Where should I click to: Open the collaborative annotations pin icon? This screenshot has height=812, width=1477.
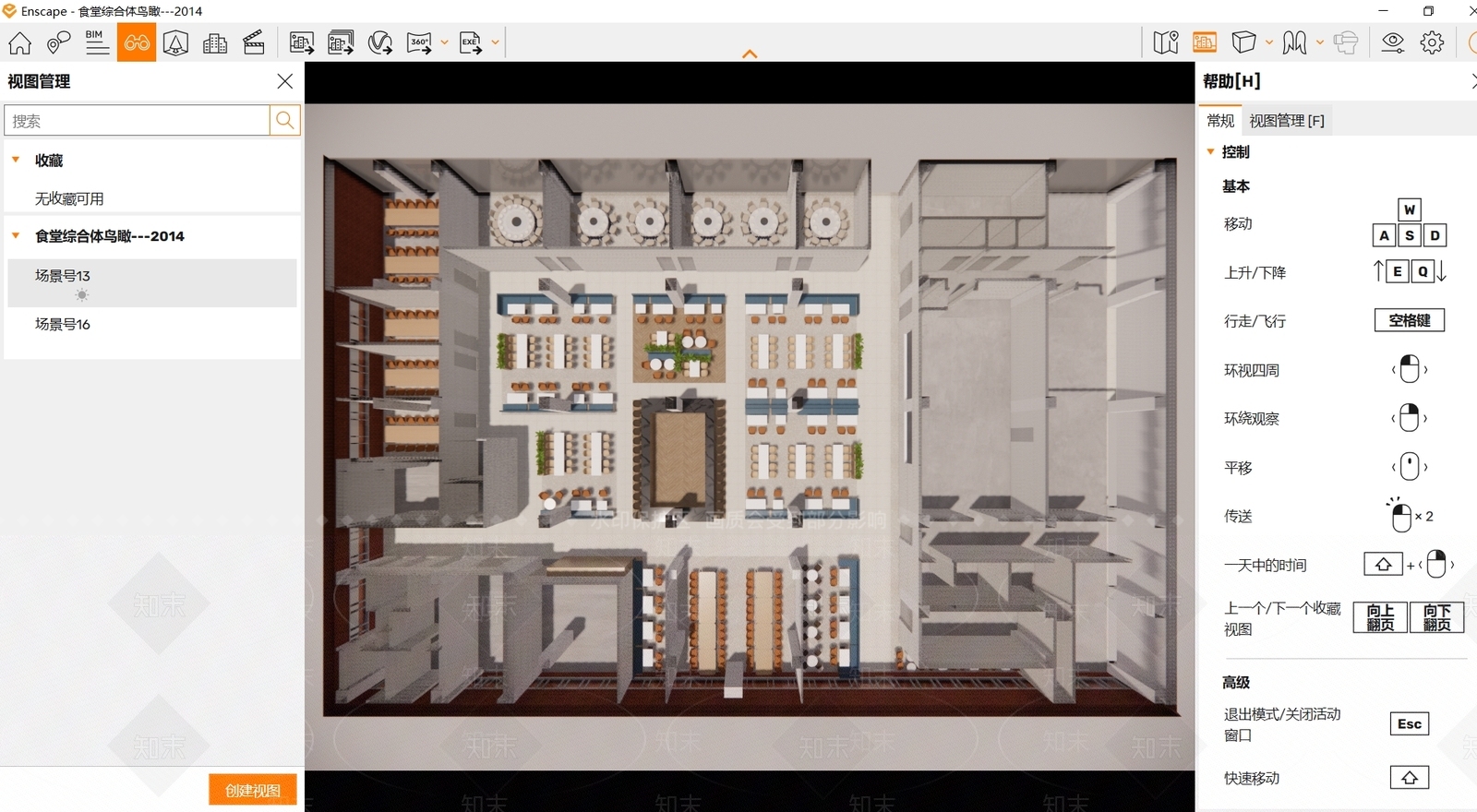pyautogui.click(x=58, y=42)
